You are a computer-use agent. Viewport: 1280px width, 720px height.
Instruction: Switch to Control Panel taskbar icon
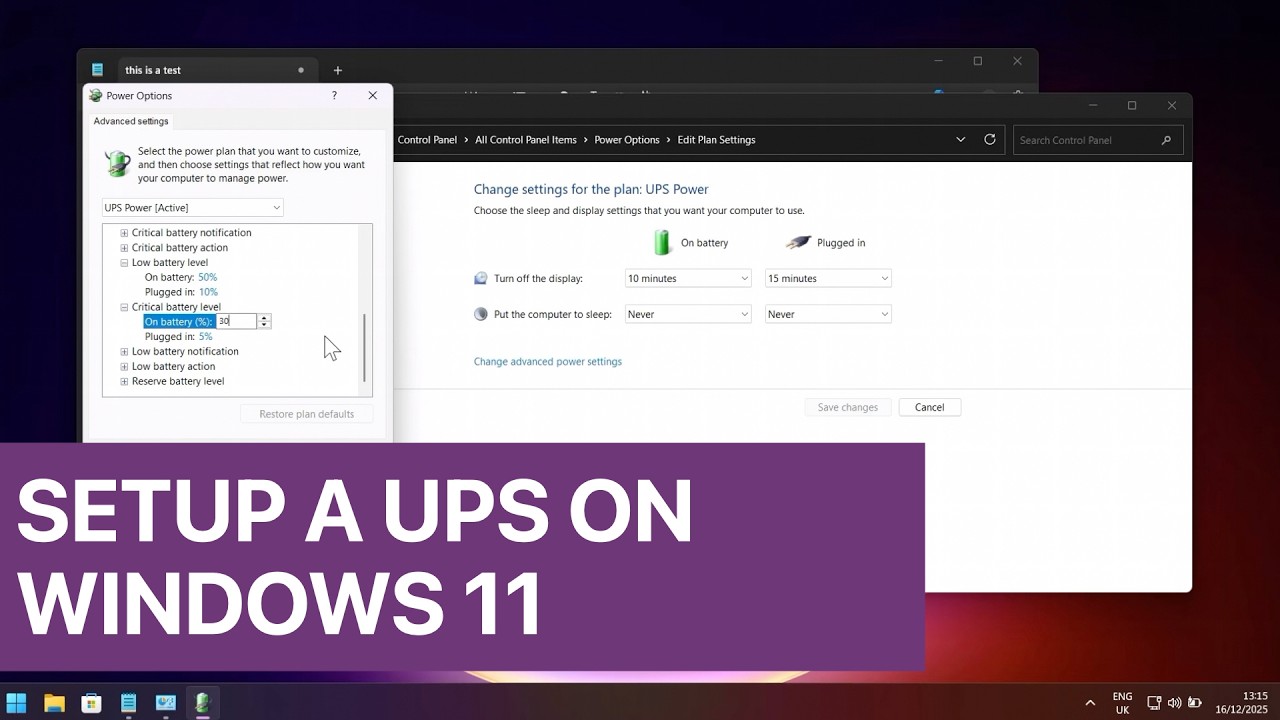[165, 703]
